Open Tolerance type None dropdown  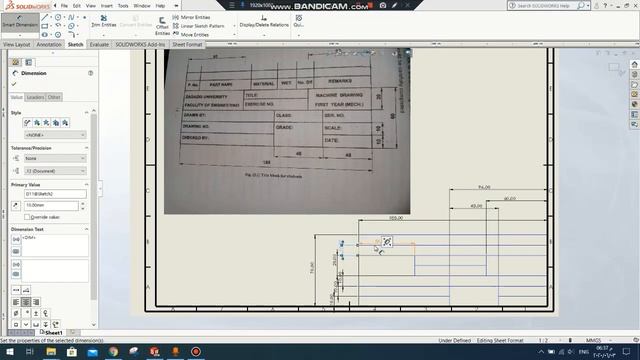tap(55, 158)
